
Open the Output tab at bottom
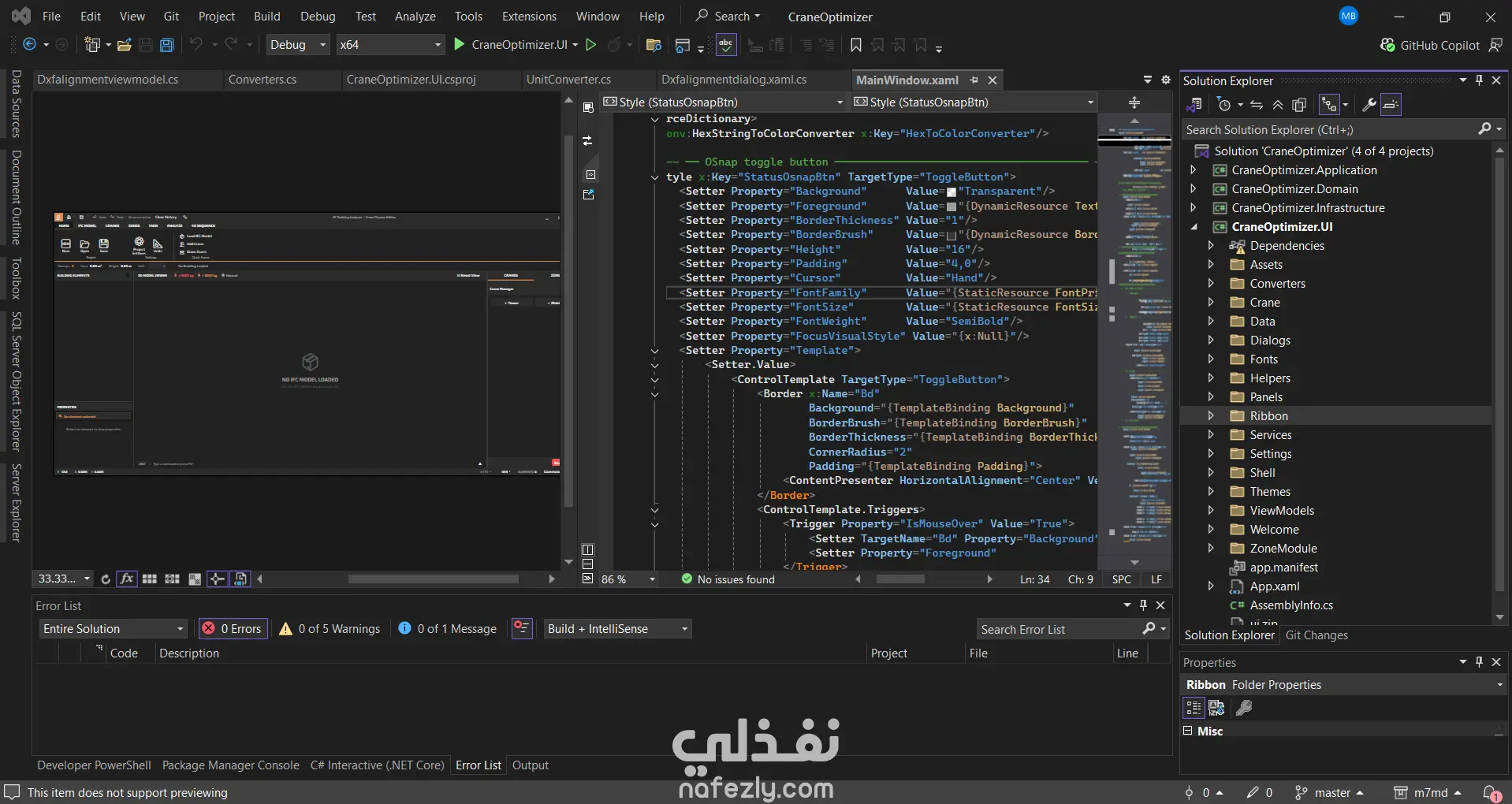click(530, 765)
